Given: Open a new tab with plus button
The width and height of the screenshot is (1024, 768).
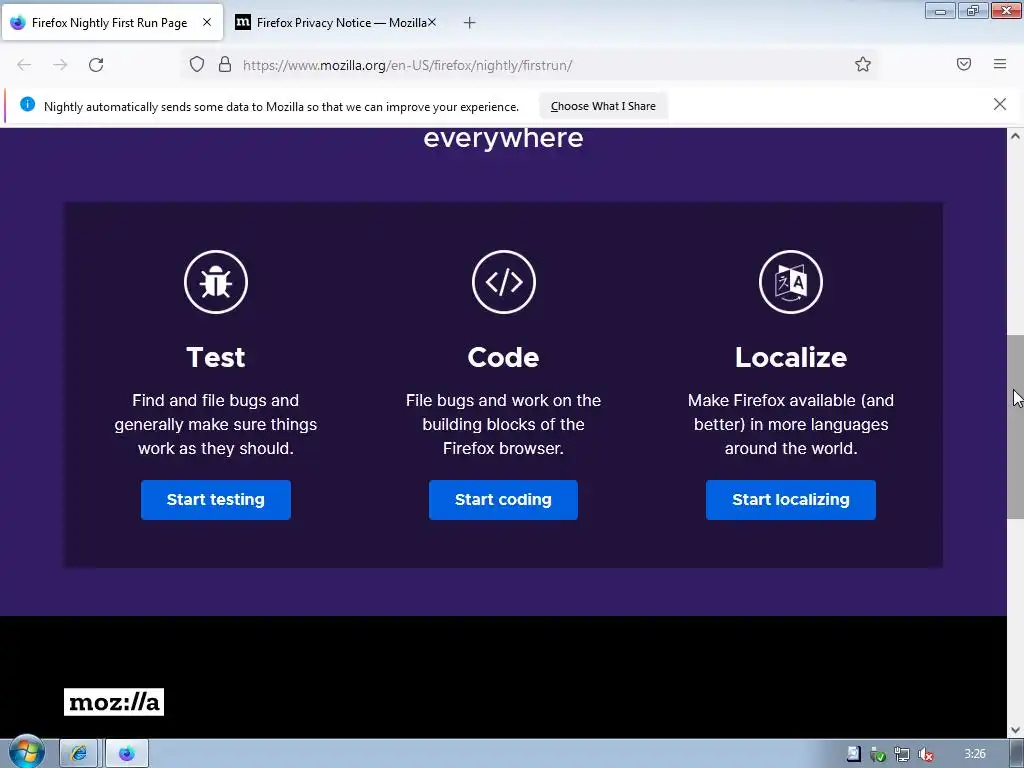Looking at the screenshot, I should (x=469, y=23).
